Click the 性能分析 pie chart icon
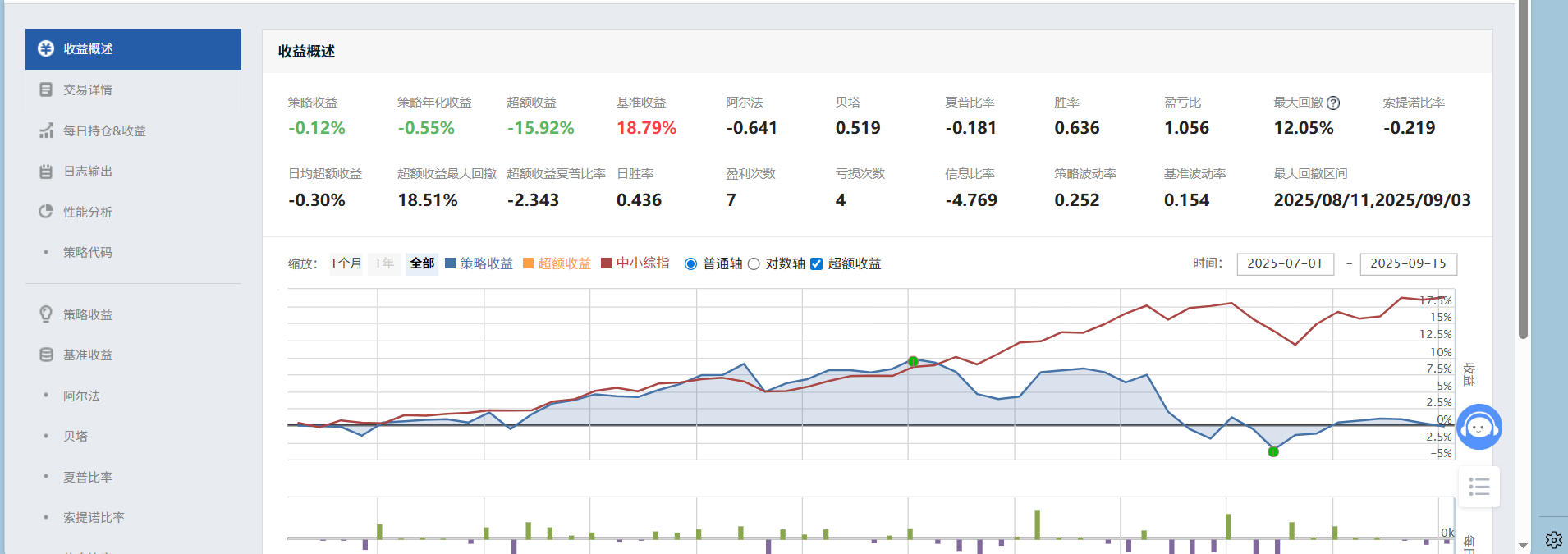The height and width of the screenshot is (554, 1568). 46,212
